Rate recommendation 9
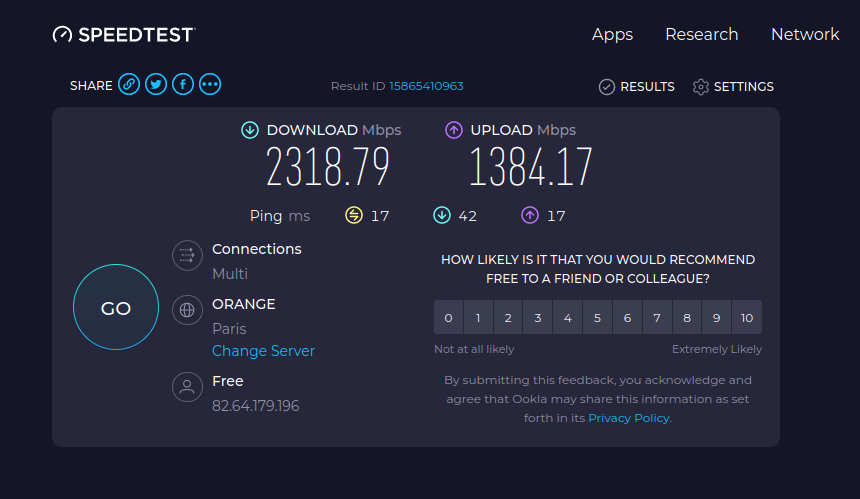 [716, 317]
